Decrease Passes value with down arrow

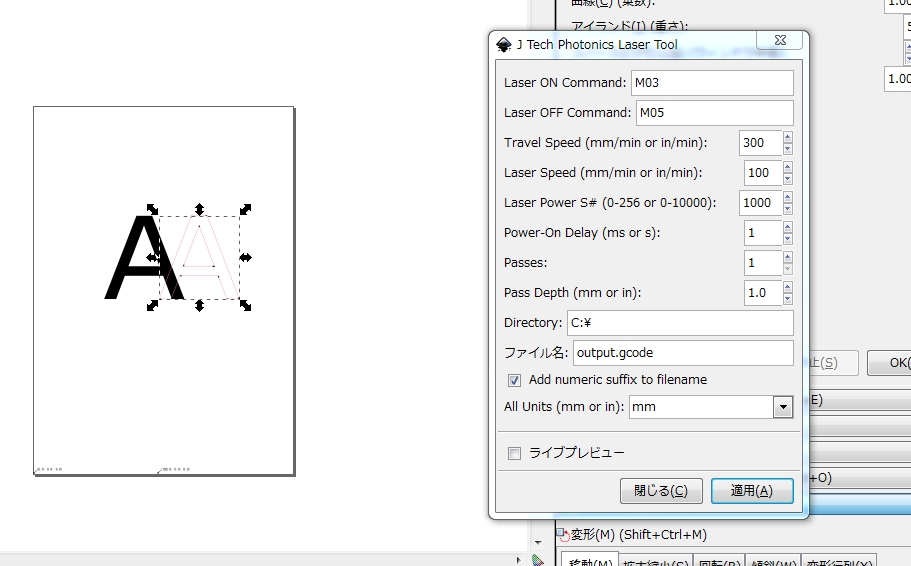[x=787, y=268]
